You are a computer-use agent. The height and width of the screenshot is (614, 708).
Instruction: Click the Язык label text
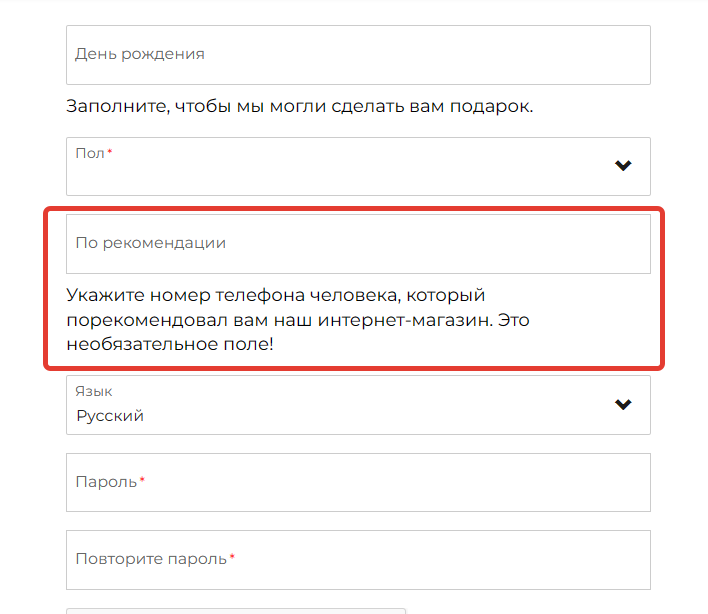[93, 391]
